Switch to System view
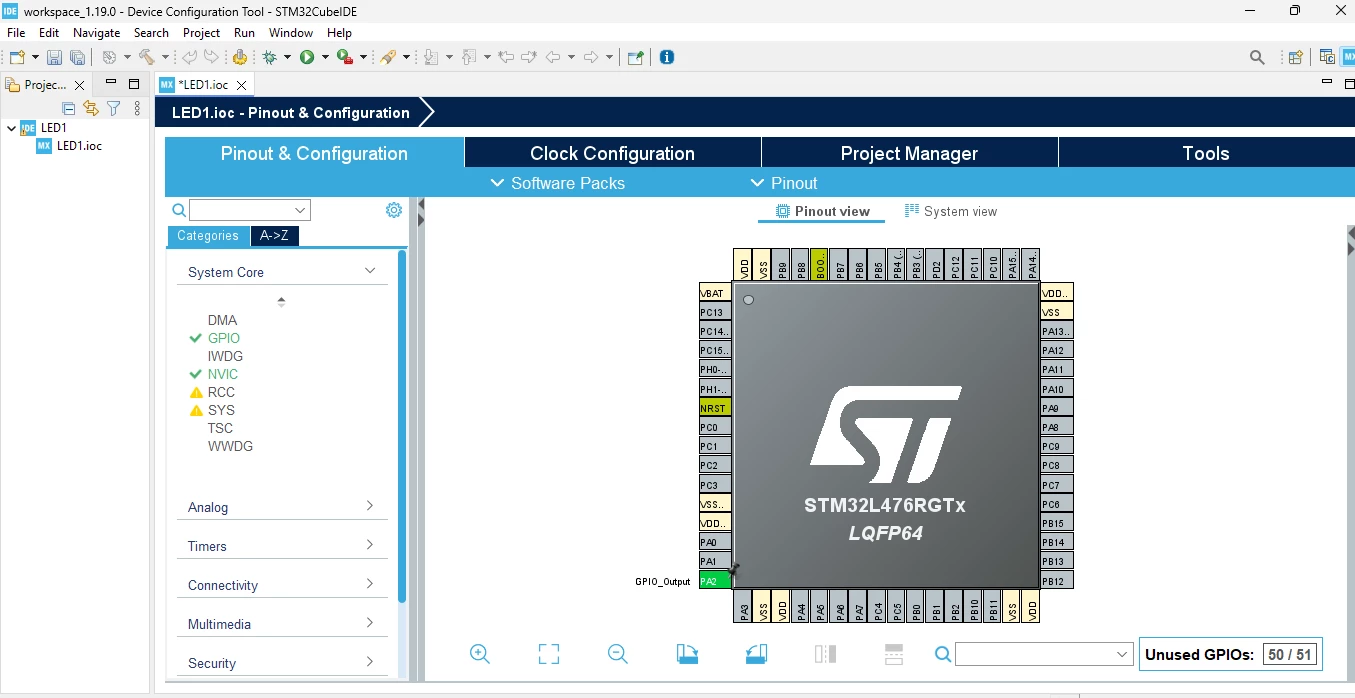This screenshot has height=698, width=1355. click(x=950, y=211)
